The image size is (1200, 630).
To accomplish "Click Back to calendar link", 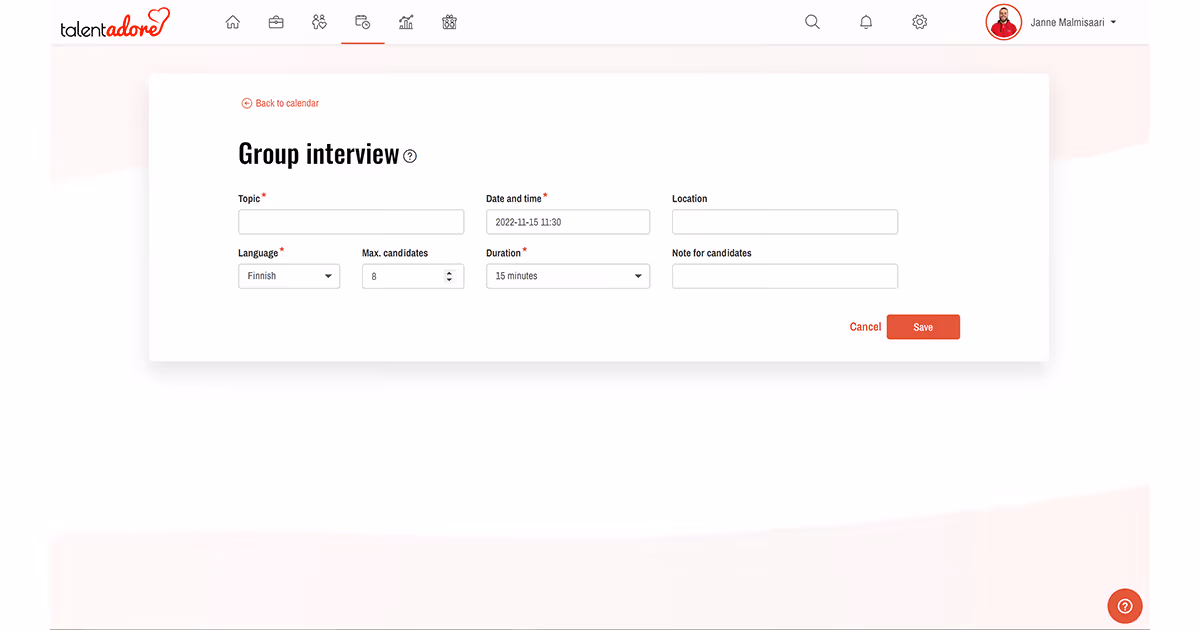I will coord(280,103).
